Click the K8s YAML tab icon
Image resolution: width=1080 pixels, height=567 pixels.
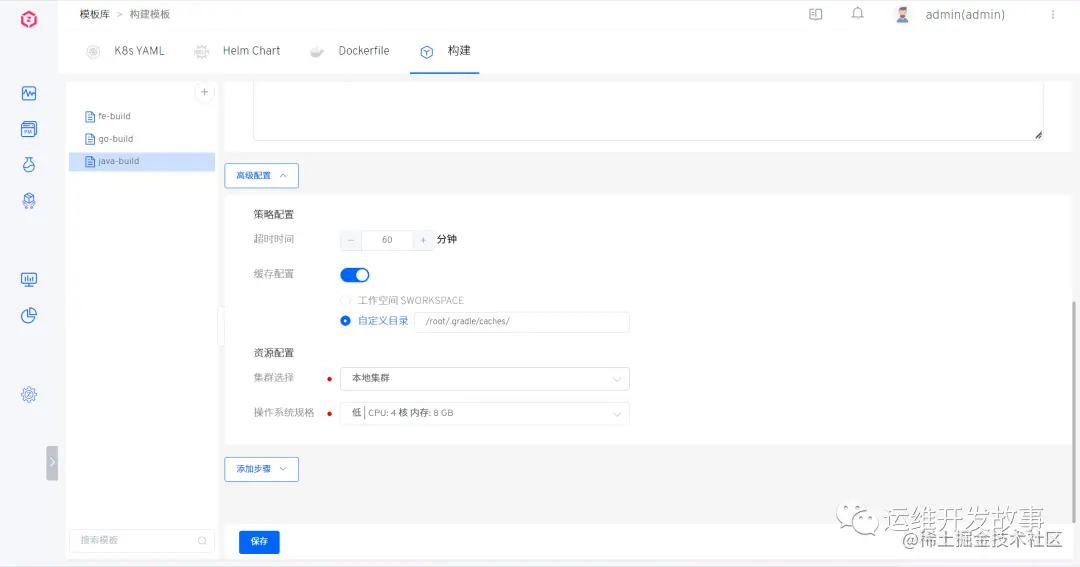click(x=93, y=52)
